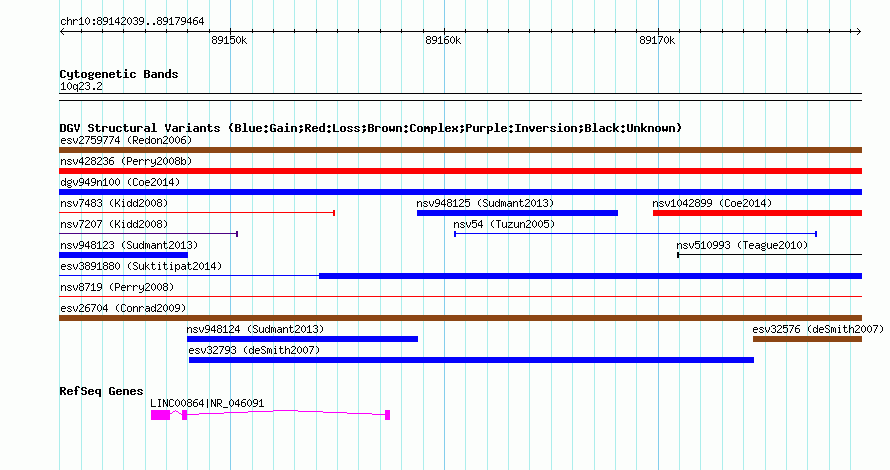Click the nsv7483 (Kidd2008) label
Screen dimensions: 890x470
coord(114,203)
